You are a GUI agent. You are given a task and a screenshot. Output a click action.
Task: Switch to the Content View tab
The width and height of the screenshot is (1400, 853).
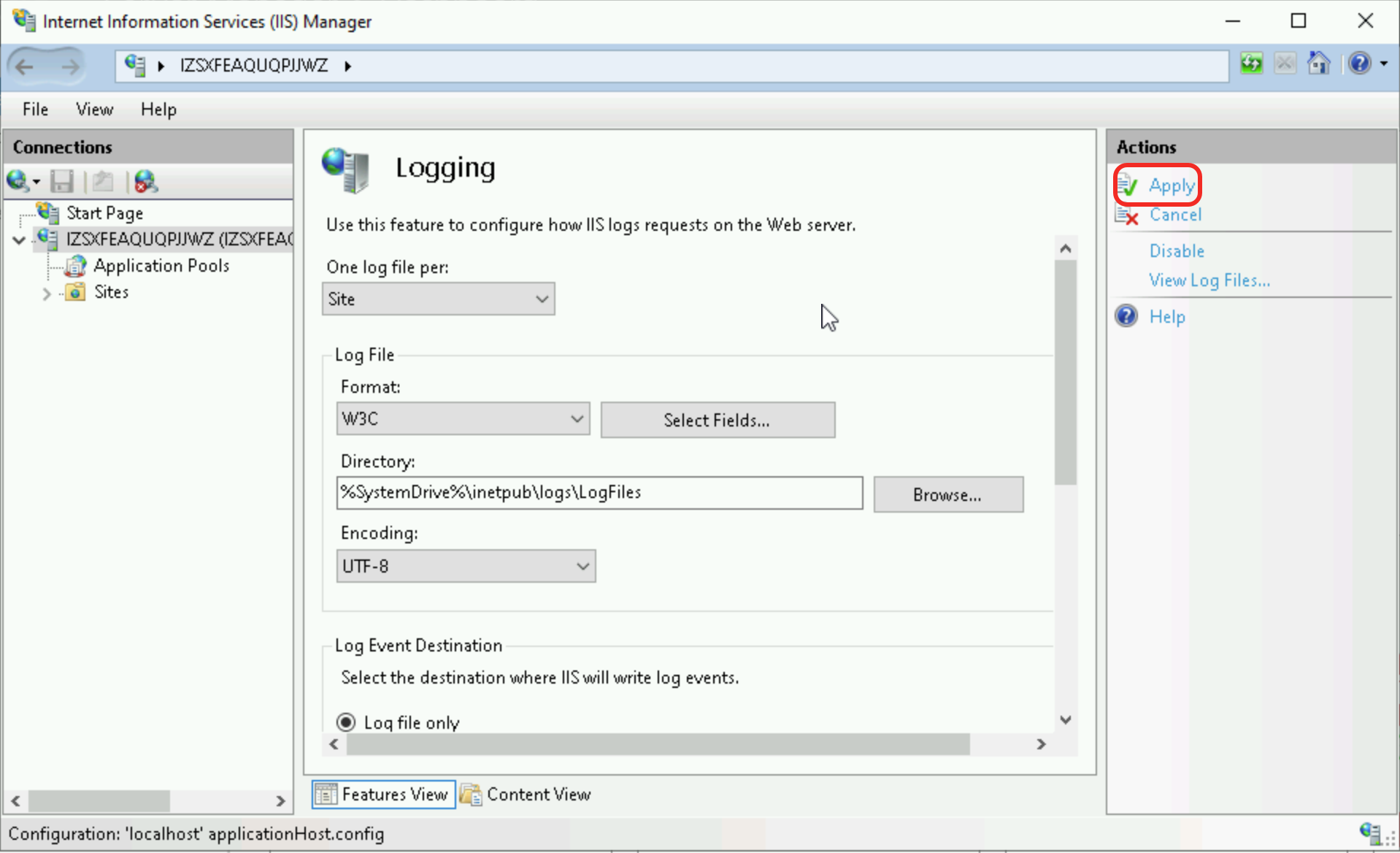(x=526, y=795)
